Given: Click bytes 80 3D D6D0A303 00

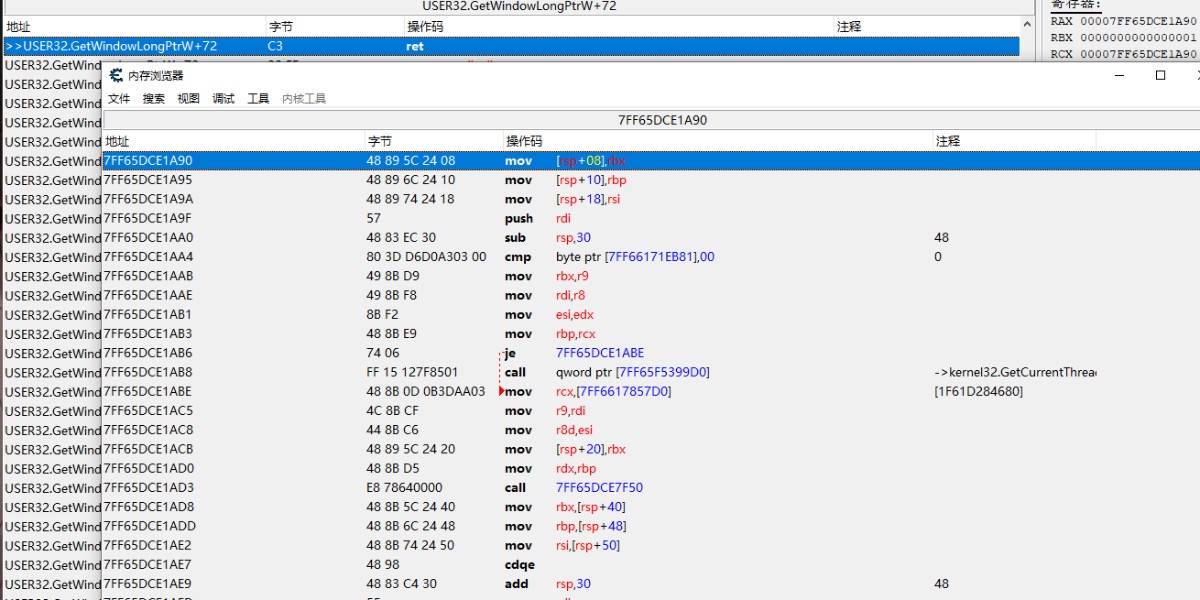Looking at the screenshot, I should [x=426, y=257].
